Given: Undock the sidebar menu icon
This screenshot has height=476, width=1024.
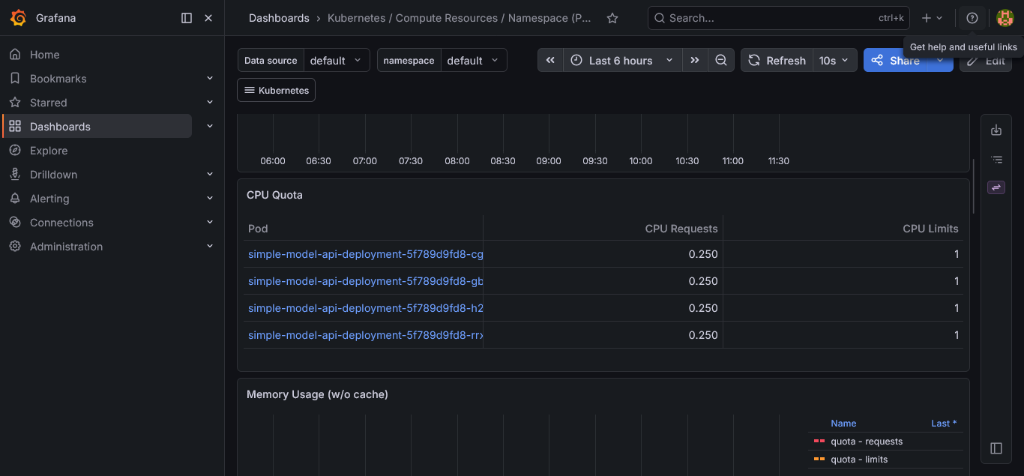Looking at the screenshot, I should (x=187, y=18).
